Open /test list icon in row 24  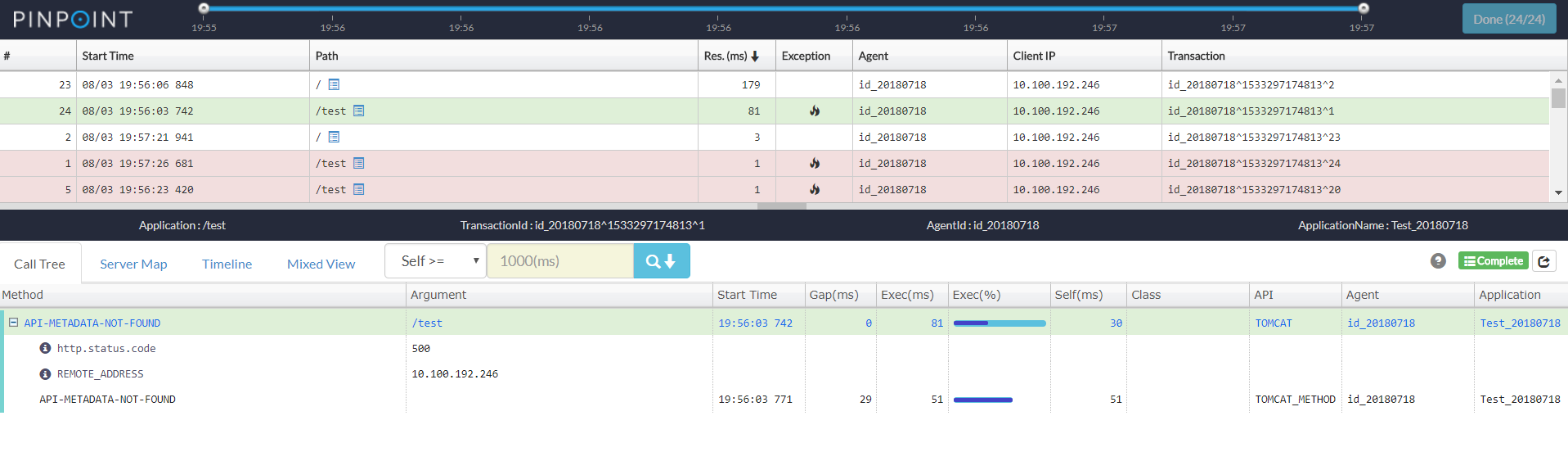[358, 111]
